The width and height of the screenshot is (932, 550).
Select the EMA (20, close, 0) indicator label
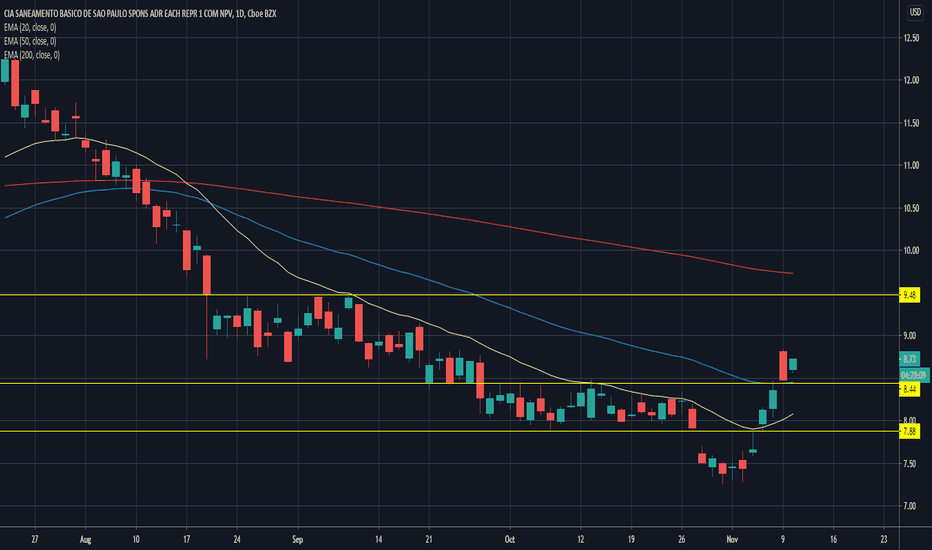pyautogui.click(x=30, y=27)
